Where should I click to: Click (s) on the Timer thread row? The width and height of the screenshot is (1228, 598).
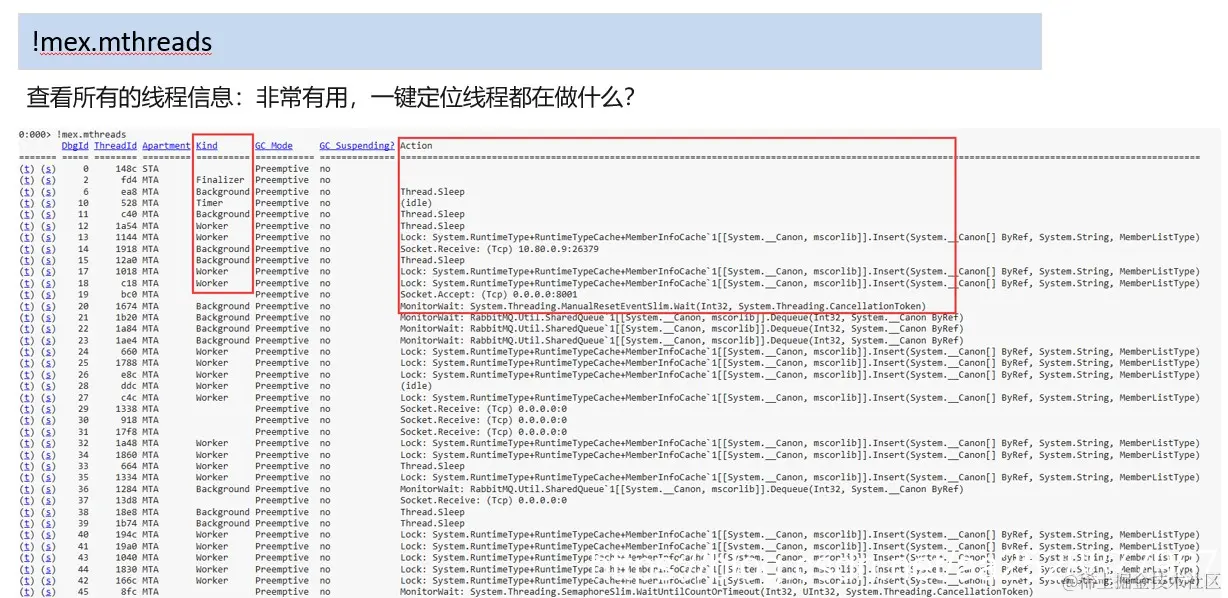pos(48,203)
